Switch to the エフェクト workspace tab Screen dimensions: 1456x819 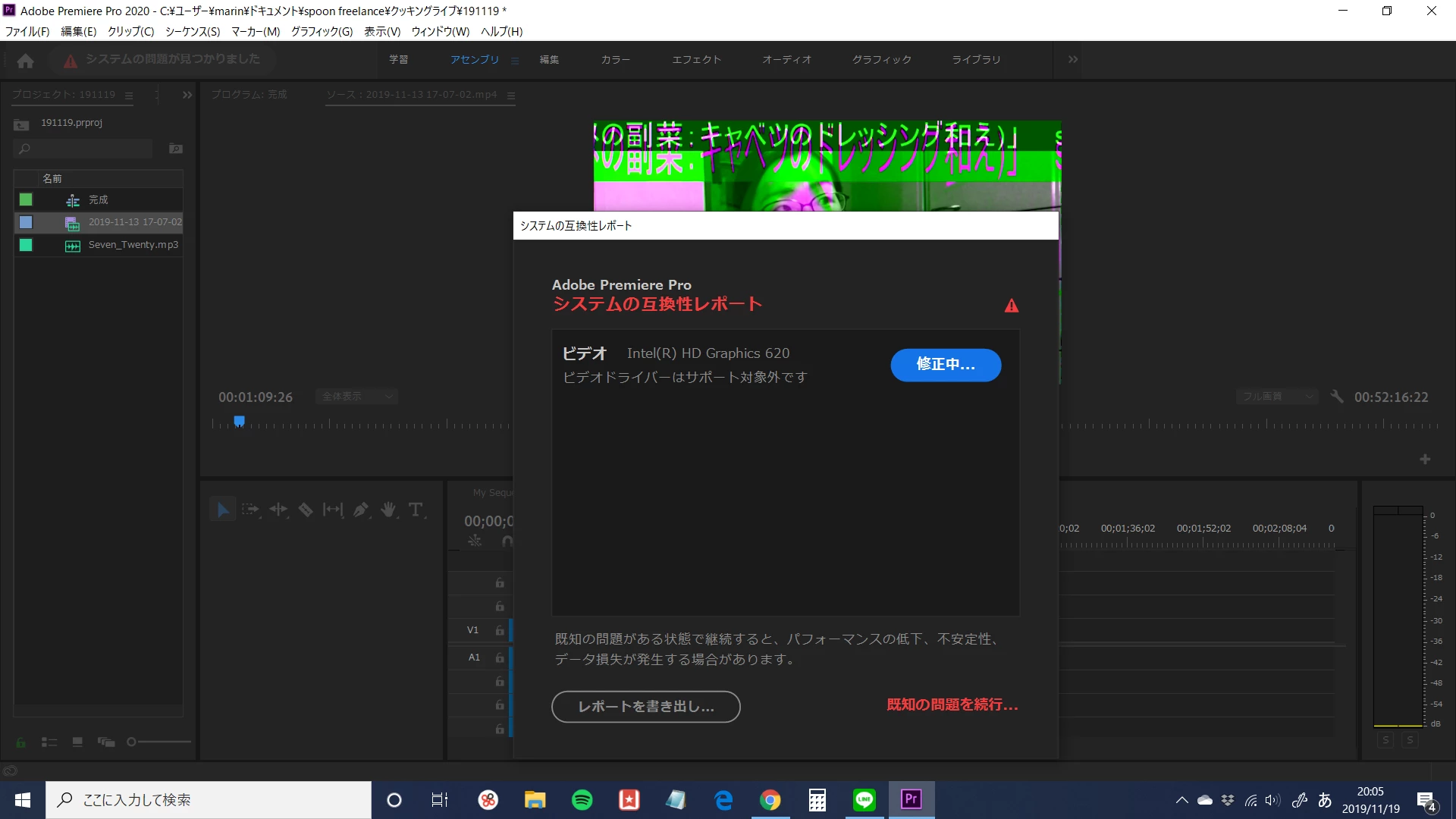[696, 60]
